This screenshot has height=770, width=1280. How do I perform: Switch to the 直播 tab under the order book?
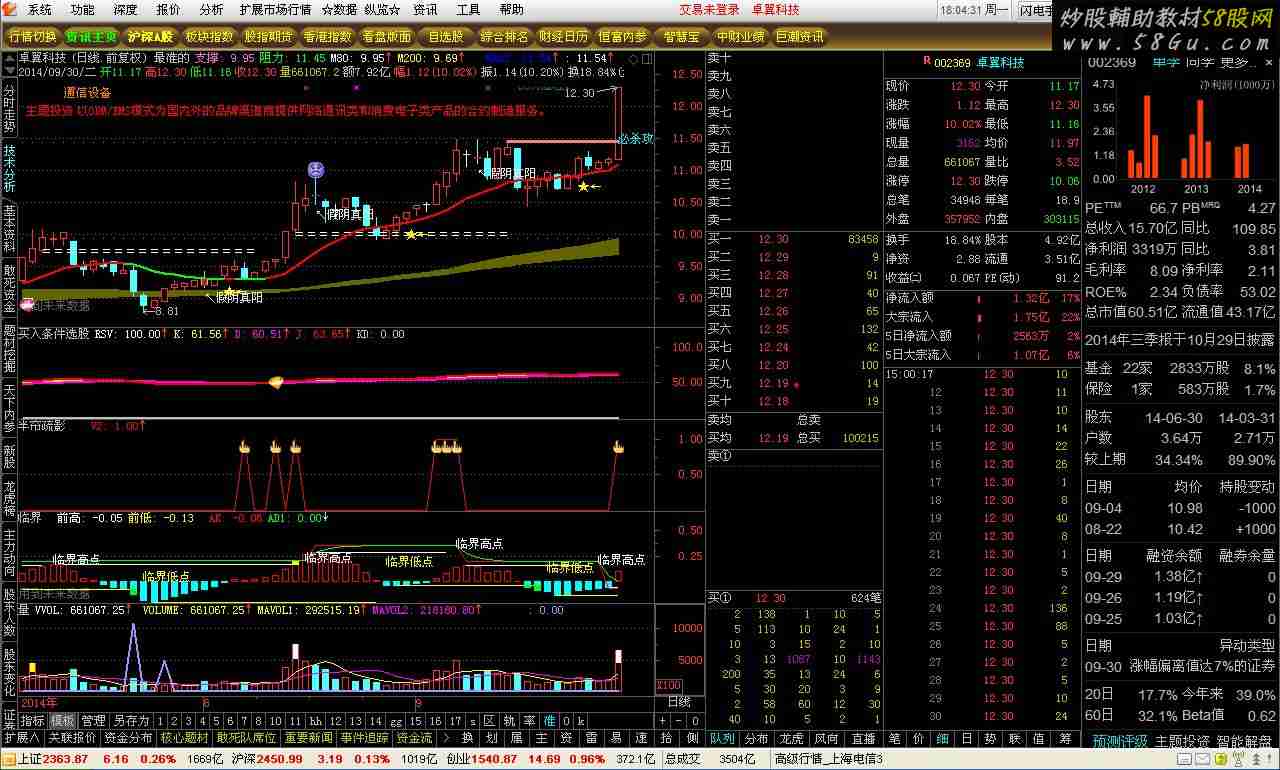[862, 738]
